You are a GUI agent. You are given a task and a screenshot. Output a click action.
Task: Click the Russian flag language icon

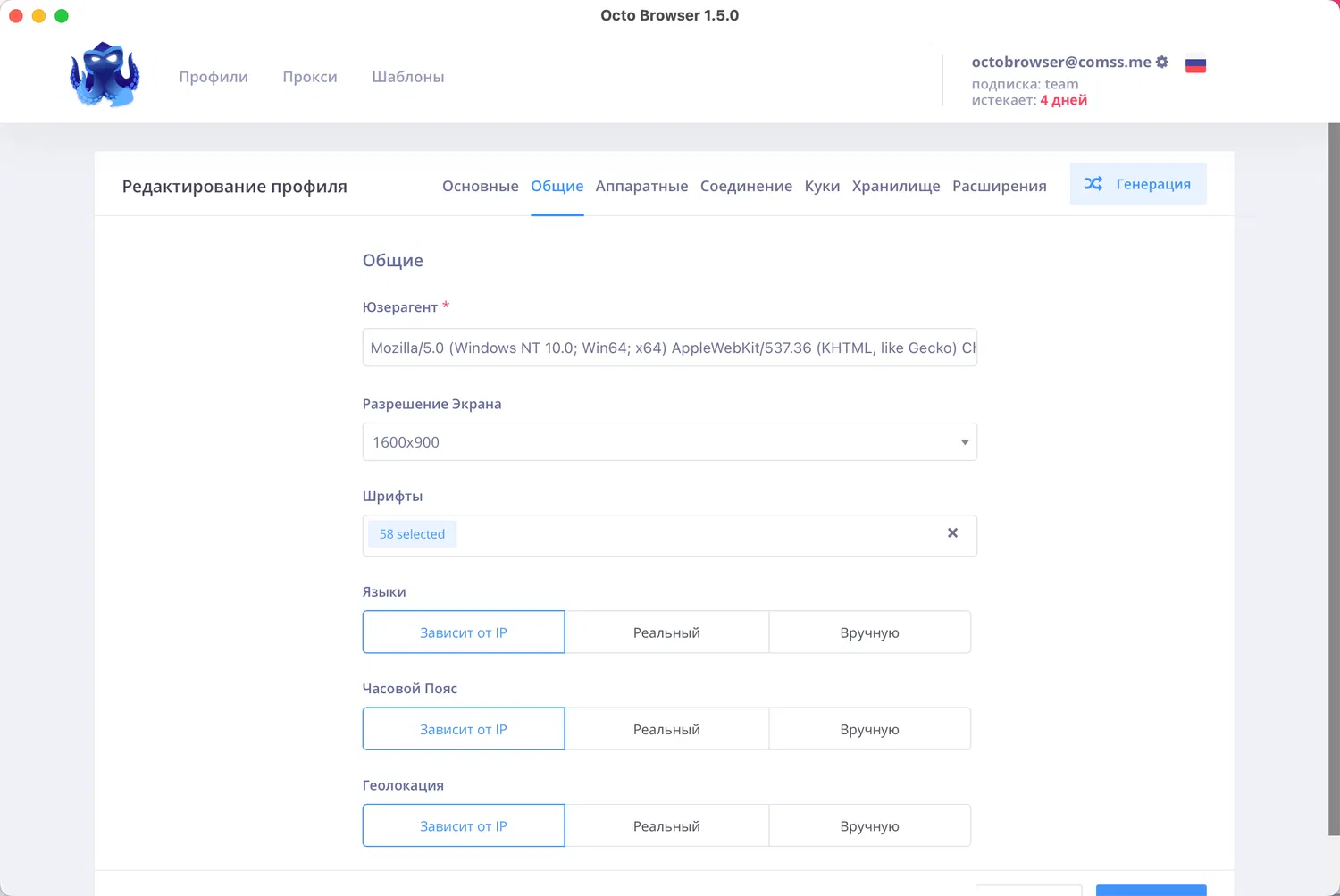coord(1195,64)
